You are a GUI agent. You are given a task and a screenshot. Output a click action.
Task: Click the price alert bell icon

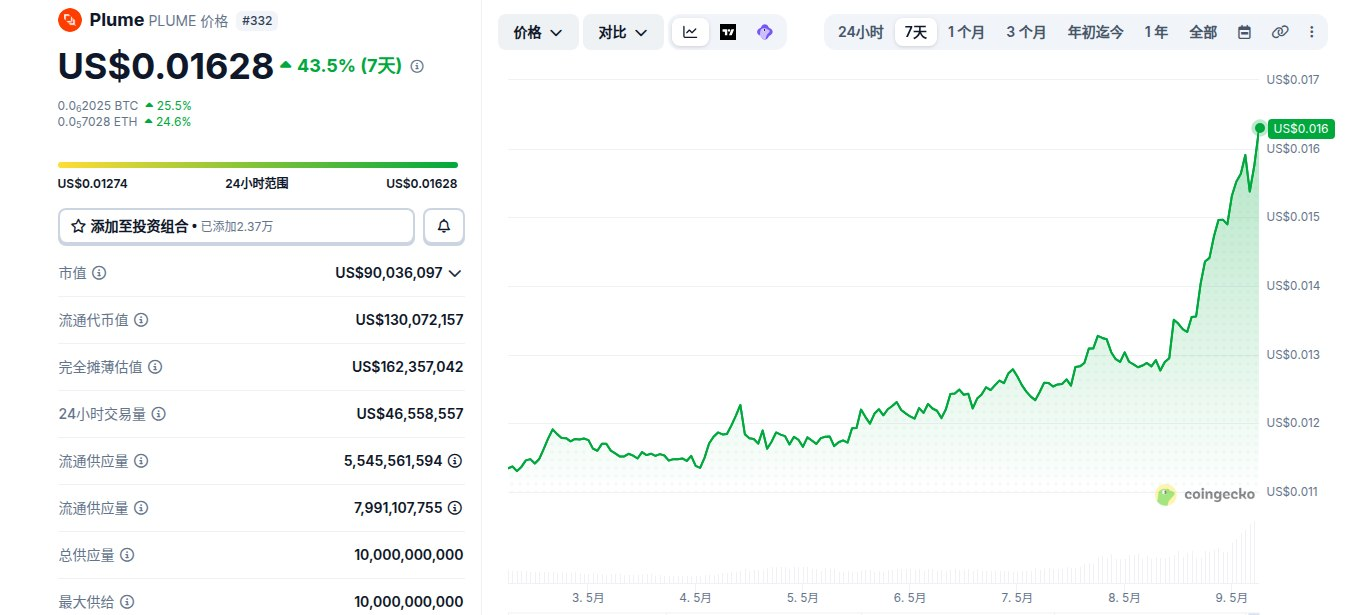(x=444, y=227)
